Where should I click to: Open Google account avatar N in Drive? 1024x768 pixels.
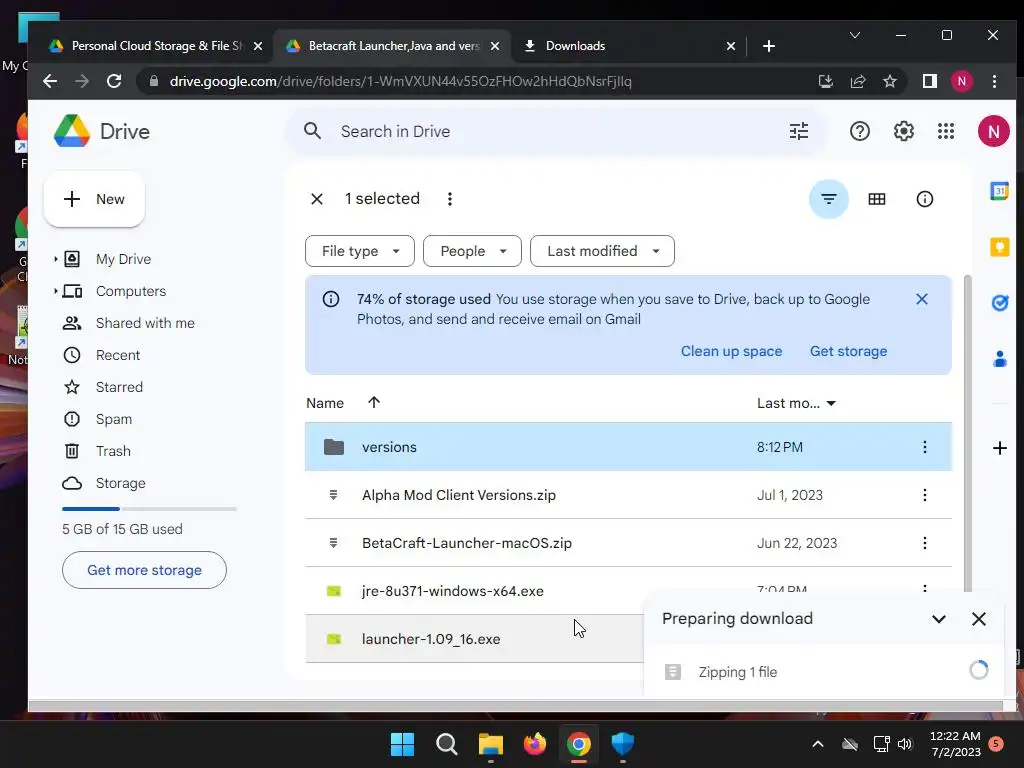point(993,131)
